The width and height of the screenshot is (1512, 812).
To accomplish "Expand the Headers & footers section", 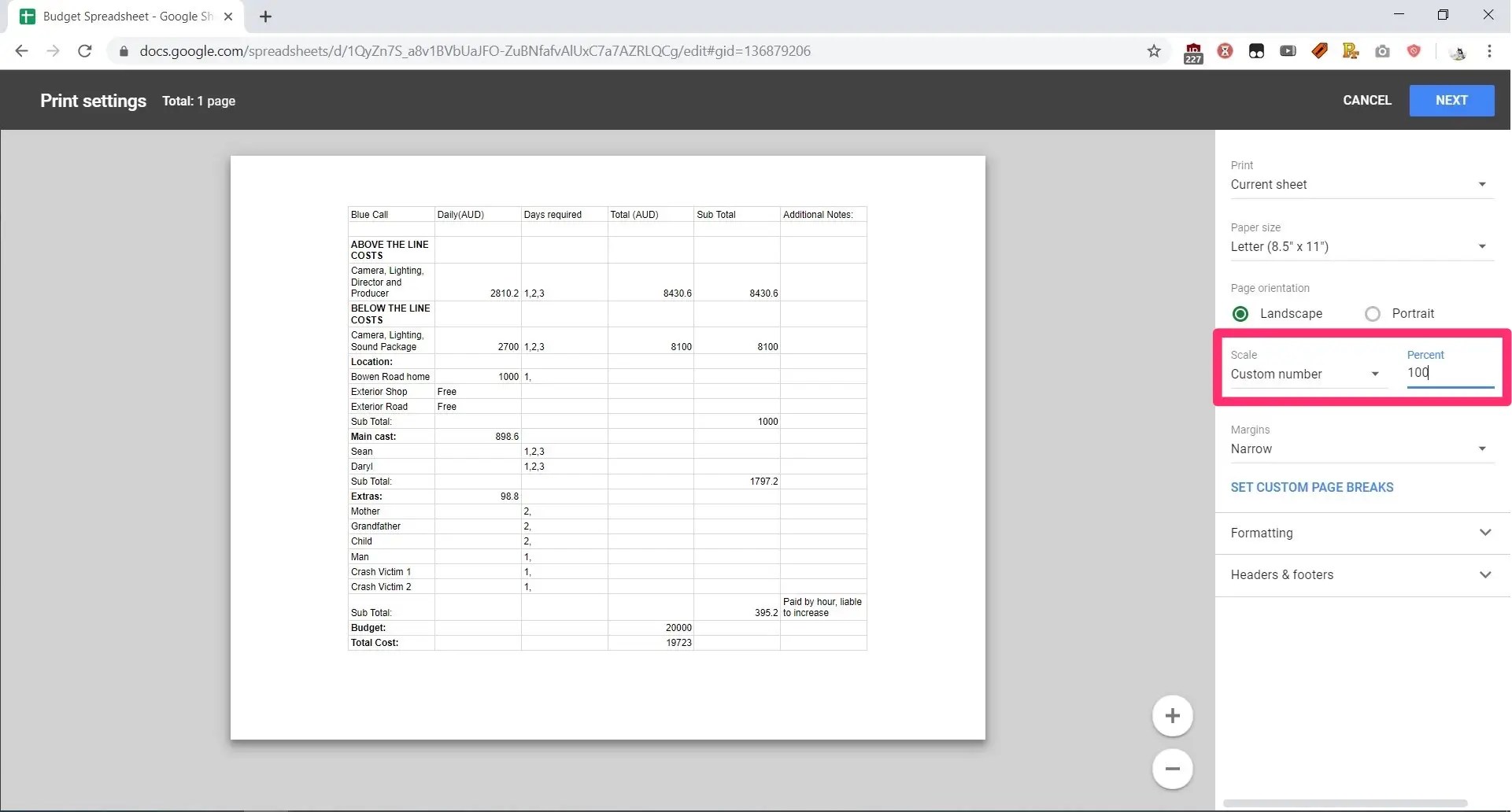I will coord(1362,574).
